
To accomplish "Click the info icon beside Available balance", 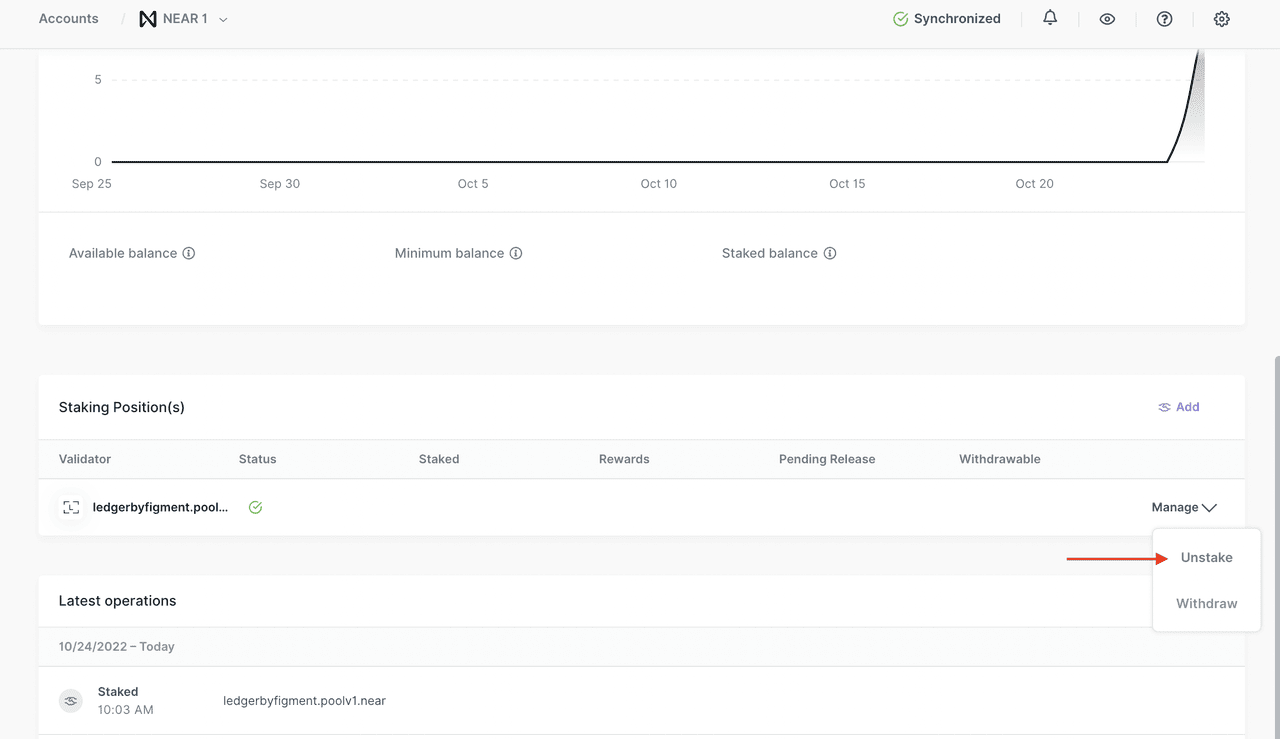I will click(189, 254).
